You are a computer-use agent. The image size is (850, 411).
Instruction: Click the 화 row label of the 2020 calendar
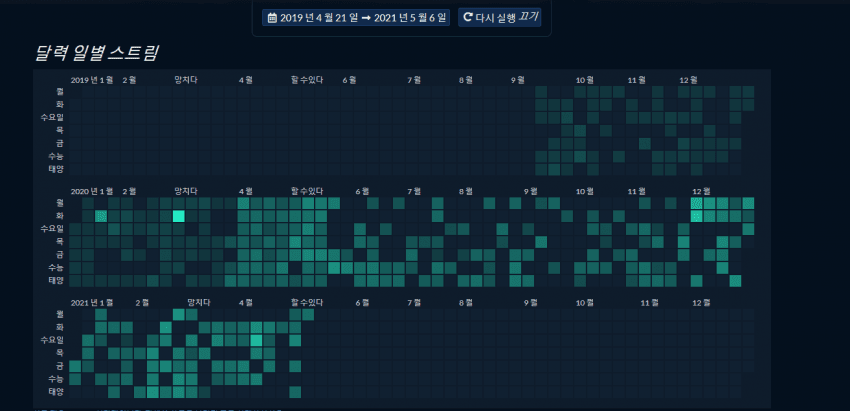tap(60, 216)
